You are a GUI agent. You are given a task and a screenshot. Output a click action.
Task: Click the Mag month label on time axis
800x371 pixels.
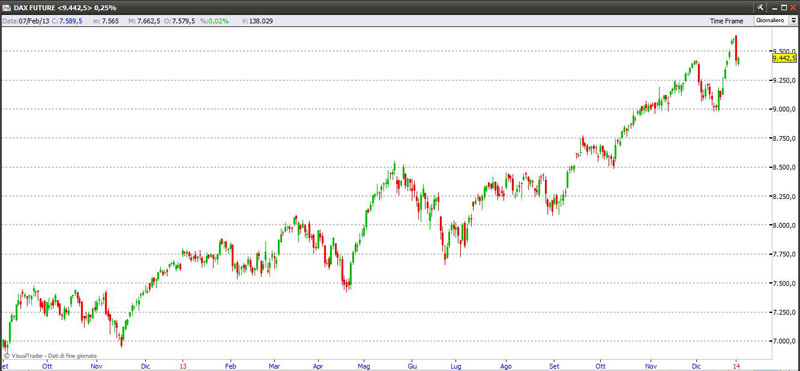click(364, 366)
